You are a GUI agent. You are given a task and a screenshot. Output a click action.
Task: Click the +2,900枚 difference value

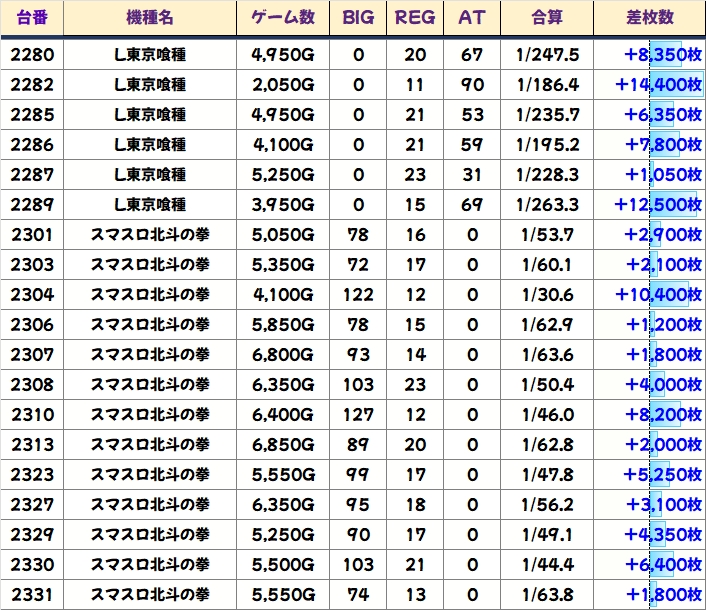[663, 235]
